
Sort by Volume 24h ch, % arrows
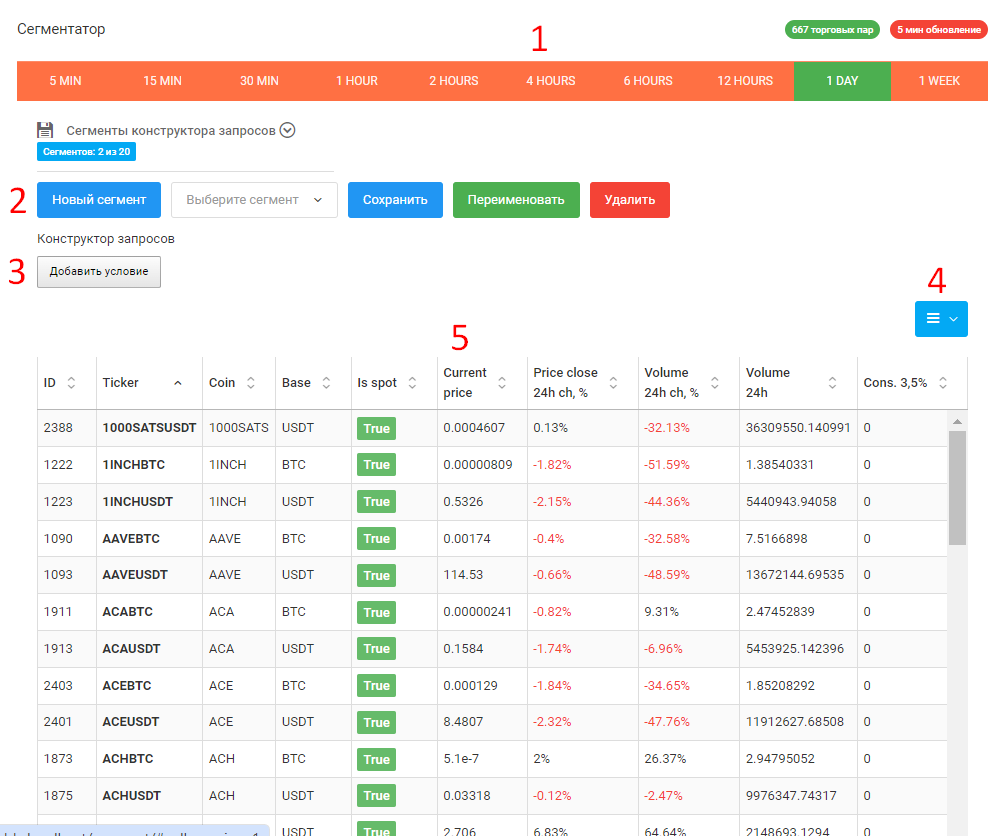(x=715, y=383)
